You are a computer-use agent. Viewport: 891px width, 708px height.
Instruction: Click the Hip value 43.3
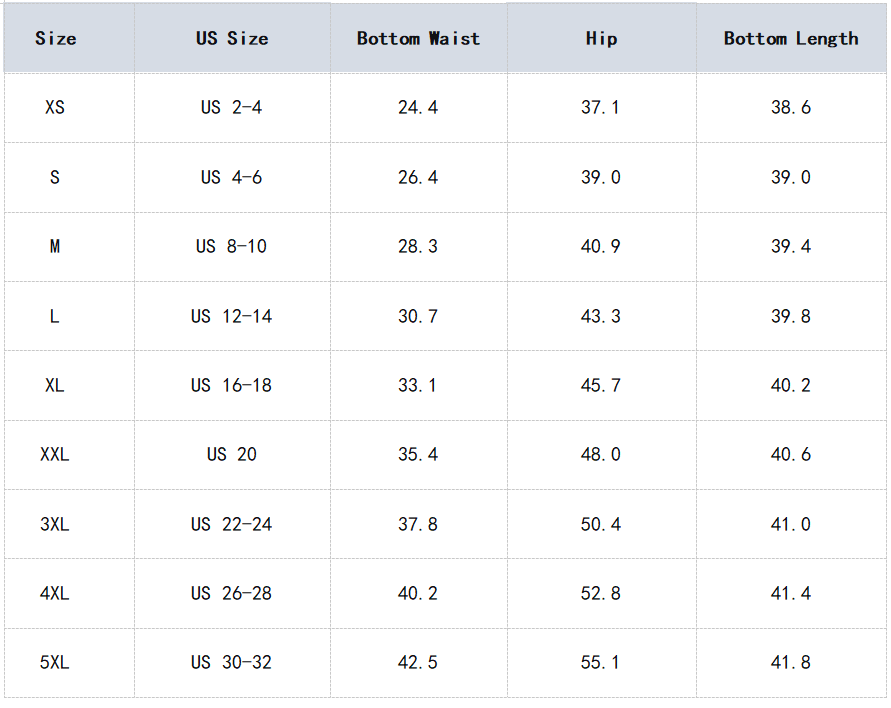pyautogui.click(x=601, y=316)
